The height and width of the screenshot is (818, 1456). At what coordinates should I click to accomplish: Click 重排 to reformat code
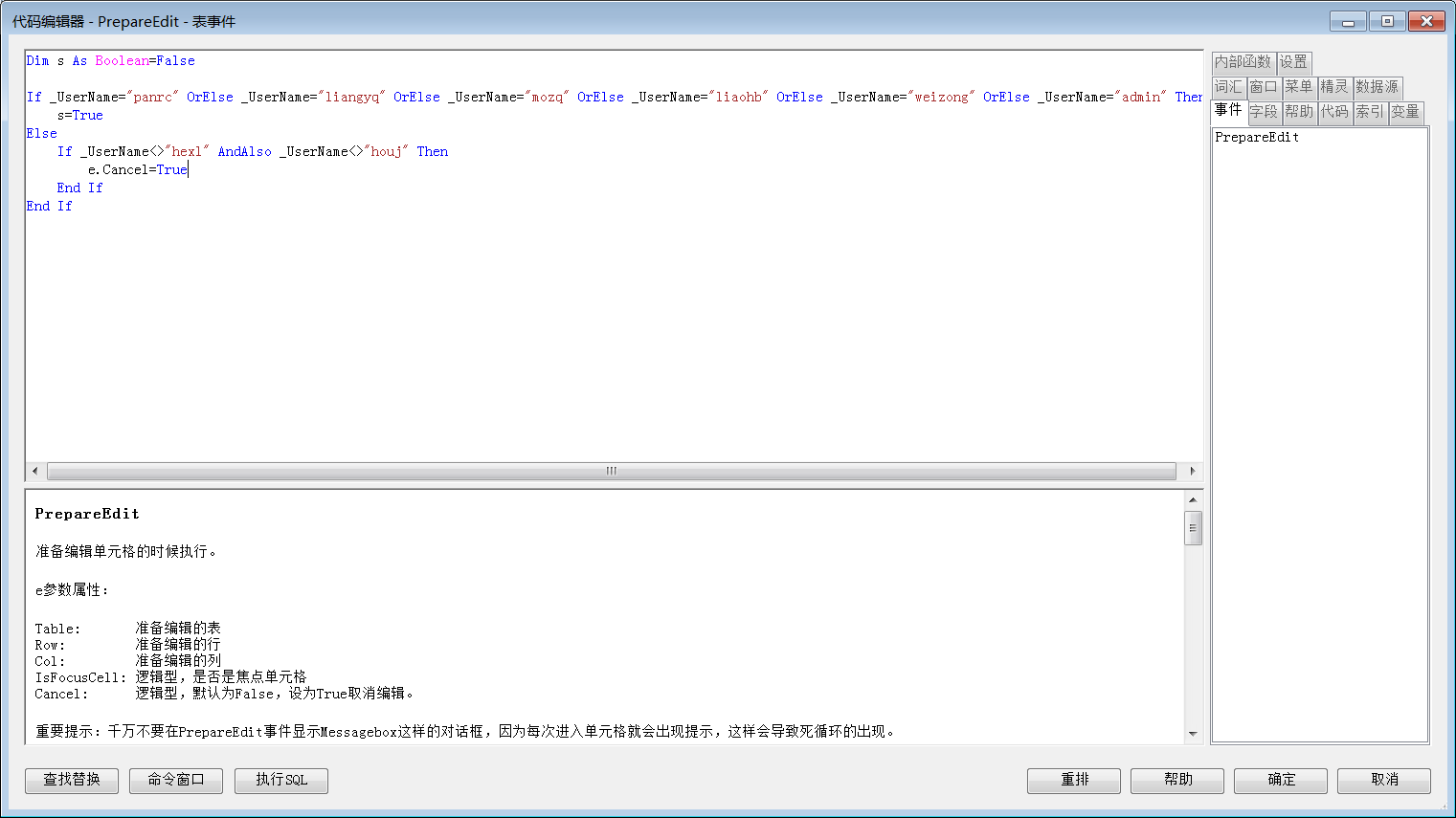1074,780
